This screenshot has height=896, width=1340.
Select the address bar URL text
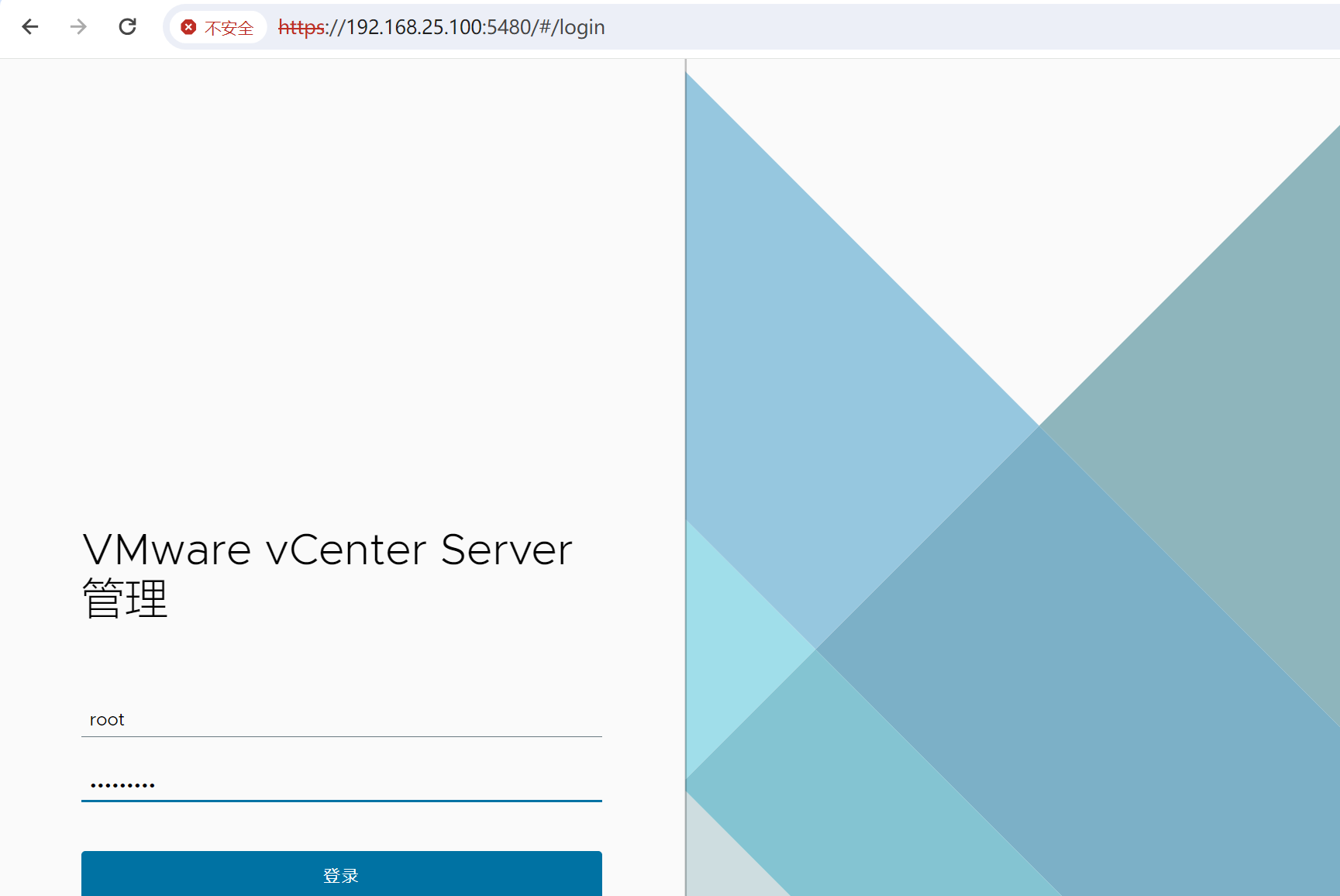tap(441, 27)
